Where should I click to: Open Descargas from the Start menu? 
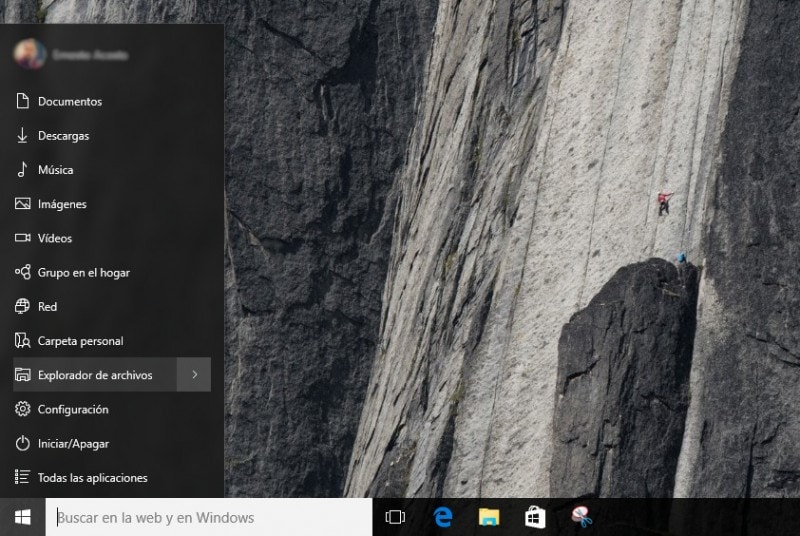pos(112,136)
